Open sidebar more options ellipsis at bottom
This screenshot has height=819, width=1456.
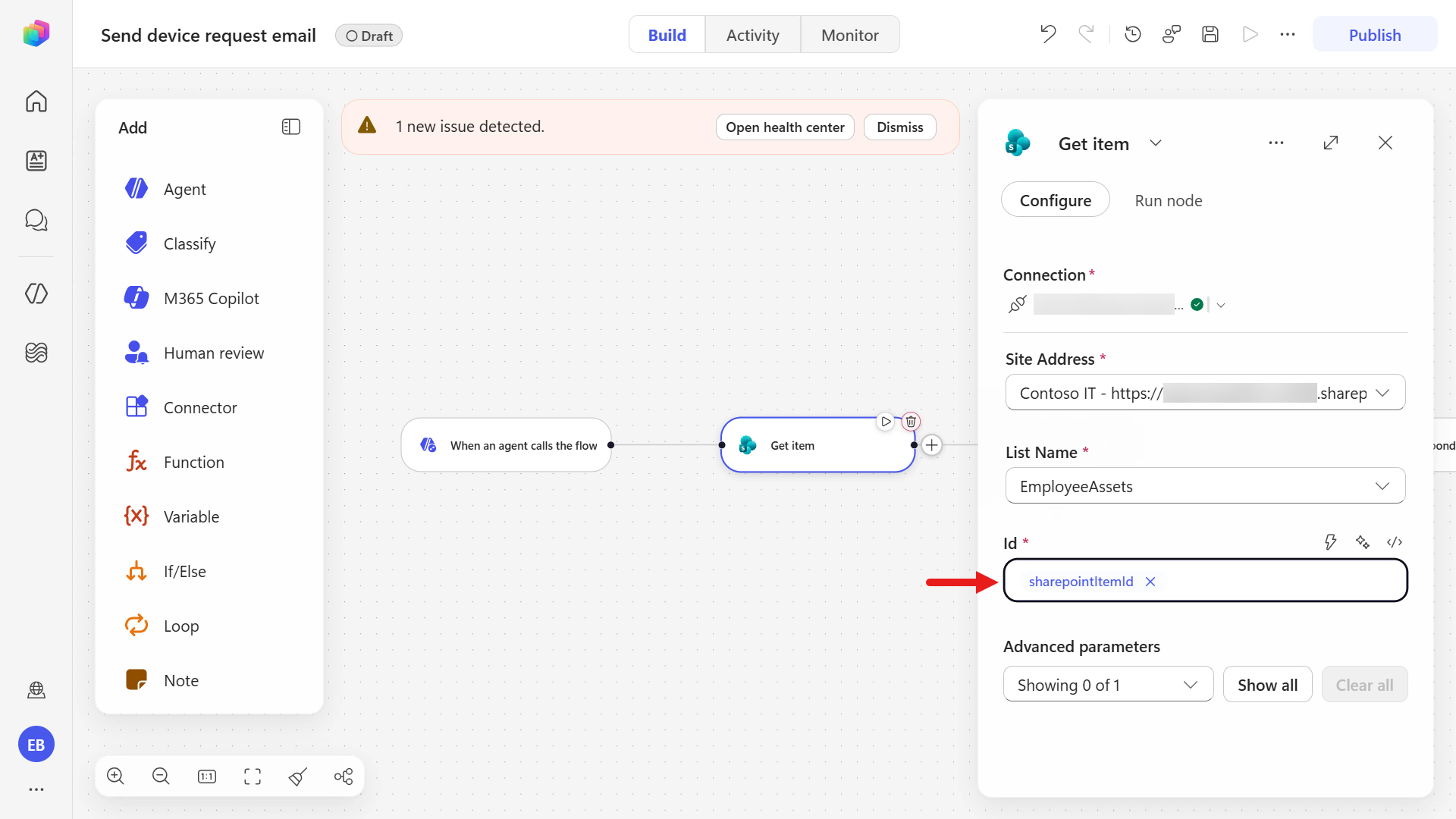click(x=36, y=789)
